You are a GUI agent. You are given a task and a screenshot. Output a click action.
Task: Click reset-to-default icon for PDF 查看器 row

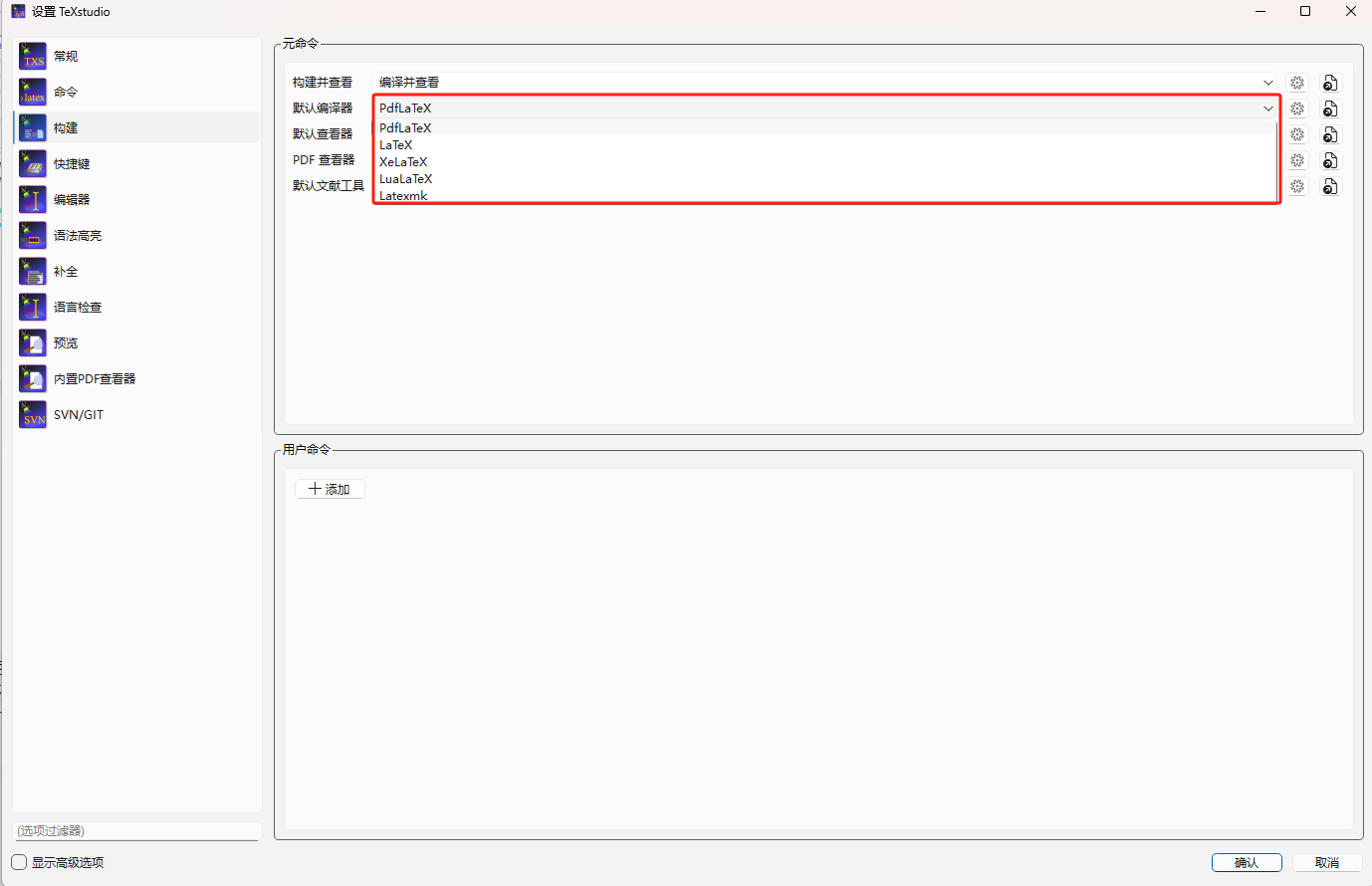[x=1330, y=160]
